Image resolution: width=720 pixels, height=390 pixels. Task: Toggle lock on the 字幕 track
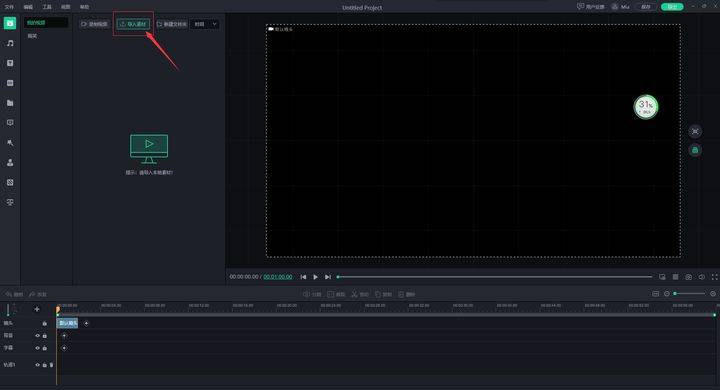click(x=45, y=348)
